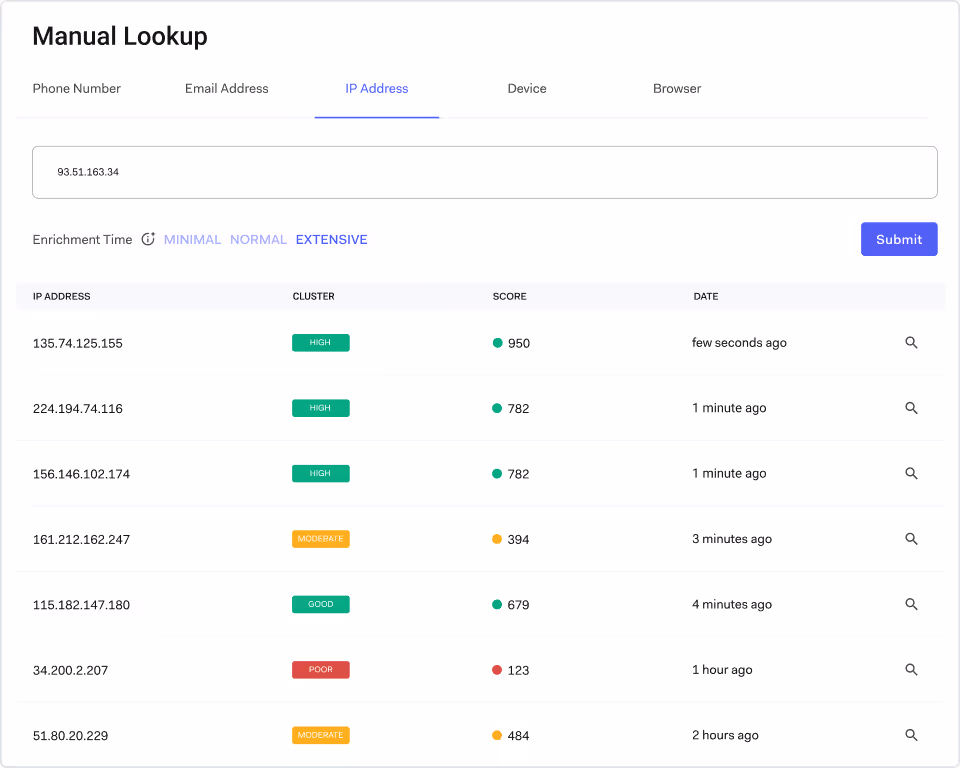960x768 pixels.
Task: Switch to the Phone Number tab
Action: (x=76, y=88)
